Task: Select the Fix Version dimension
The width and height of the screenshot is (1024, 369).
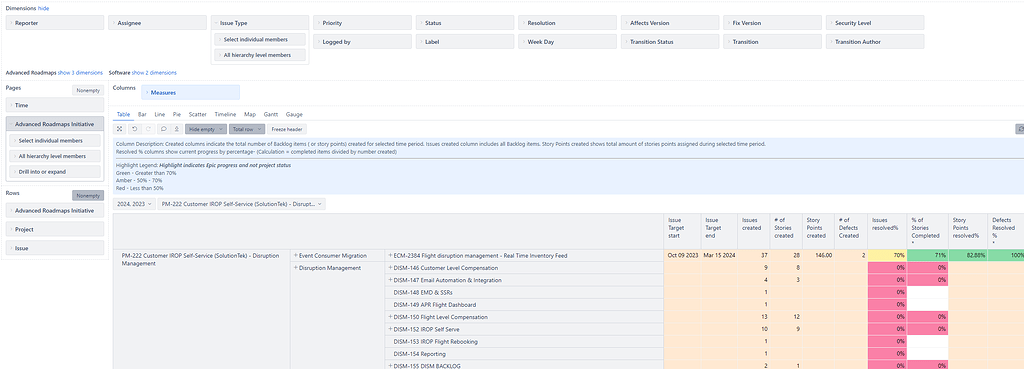Action: pos(773,23)
